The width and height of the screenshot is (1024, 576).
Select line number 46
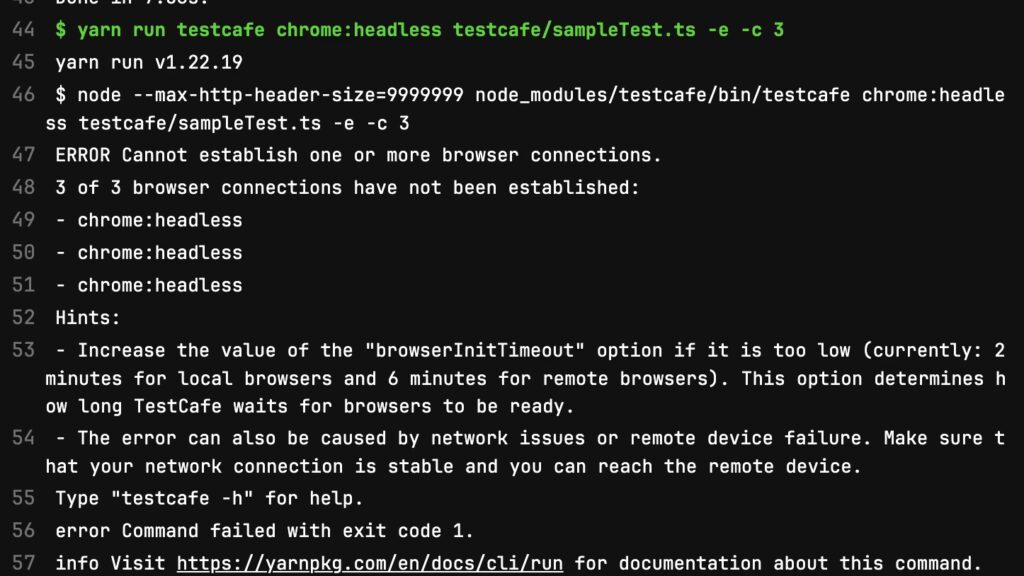point(24,95)
